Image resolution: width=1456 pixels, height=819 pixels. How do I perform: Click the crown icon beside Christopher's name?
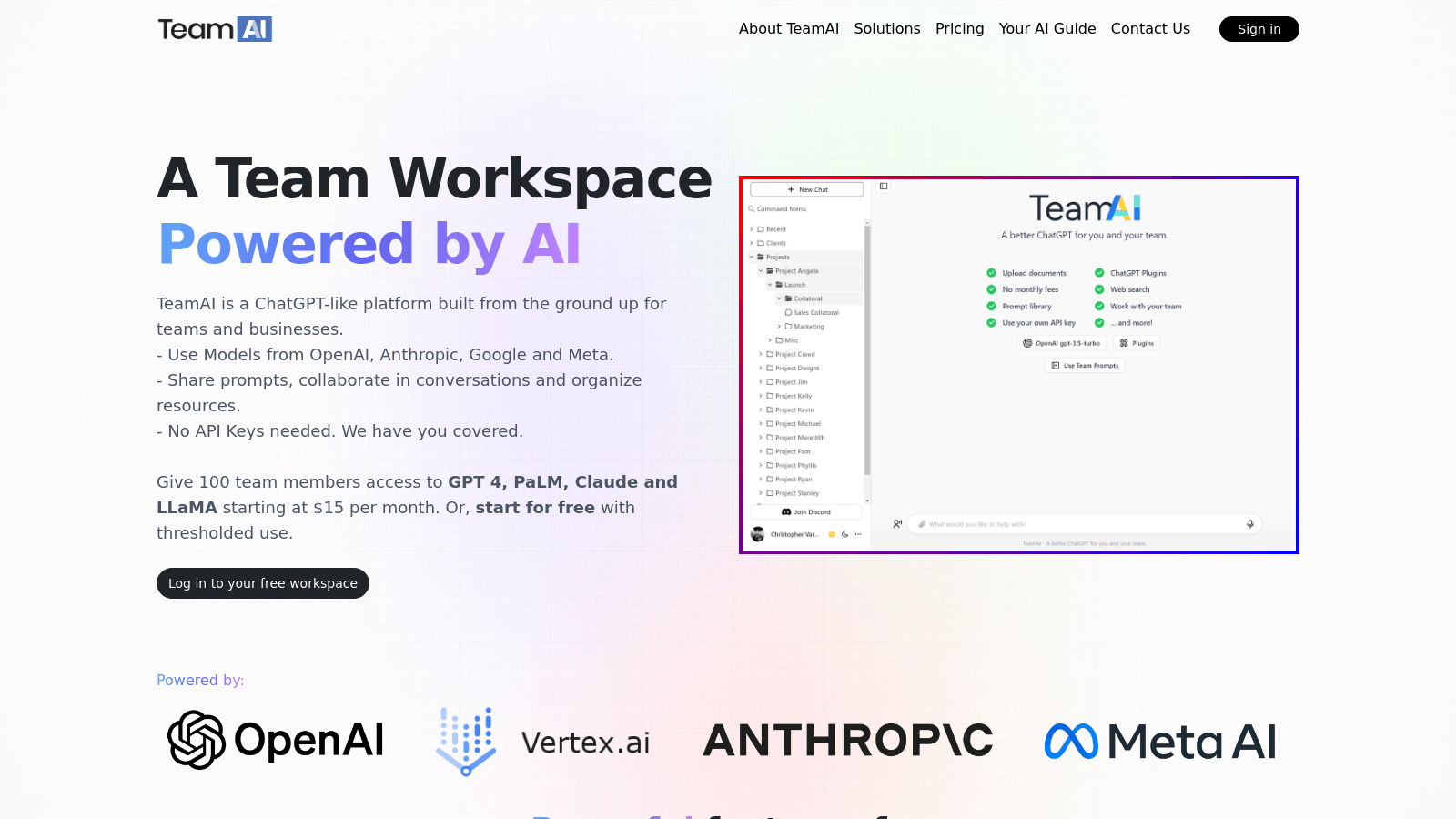click(832, 534)
